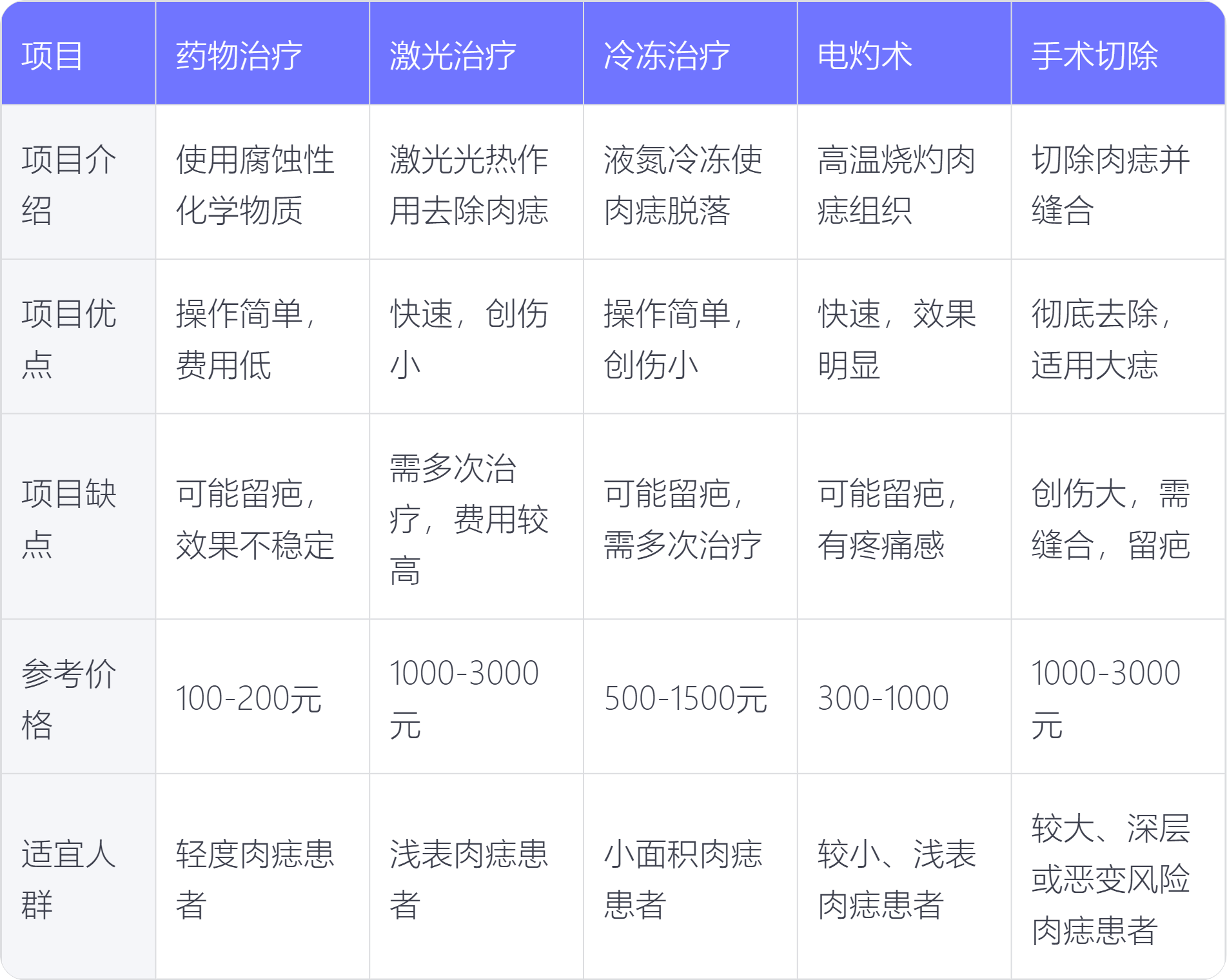Select the 小面积肉痣患者 cell
This screenshot has width=1227, height=980.
[x=683, y=879]
